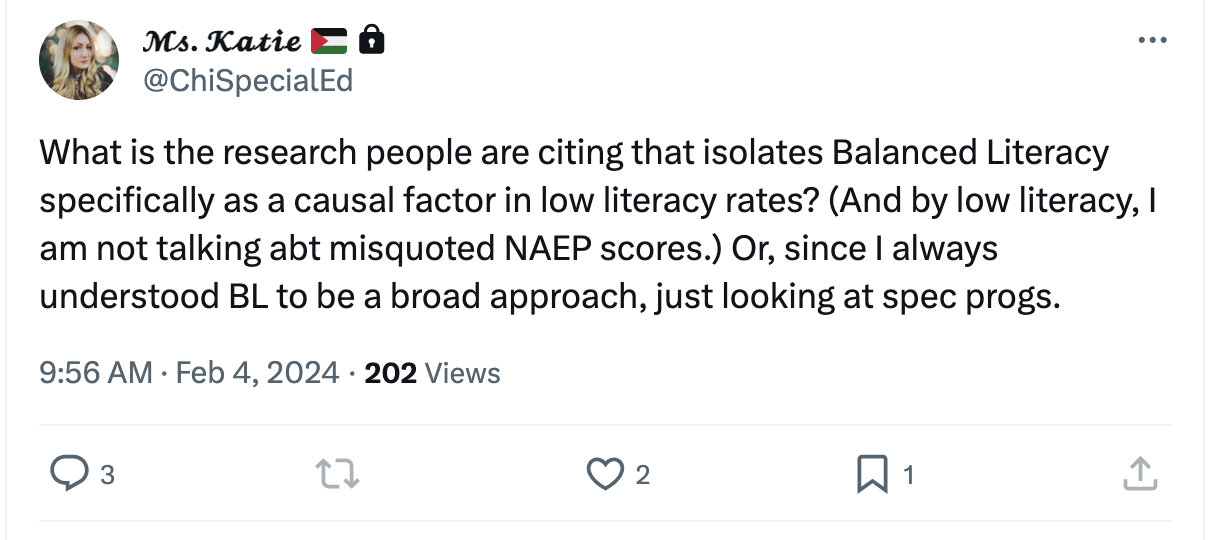Click the repost arrows icon
The image size is (1220, 540).
(337, 475)
